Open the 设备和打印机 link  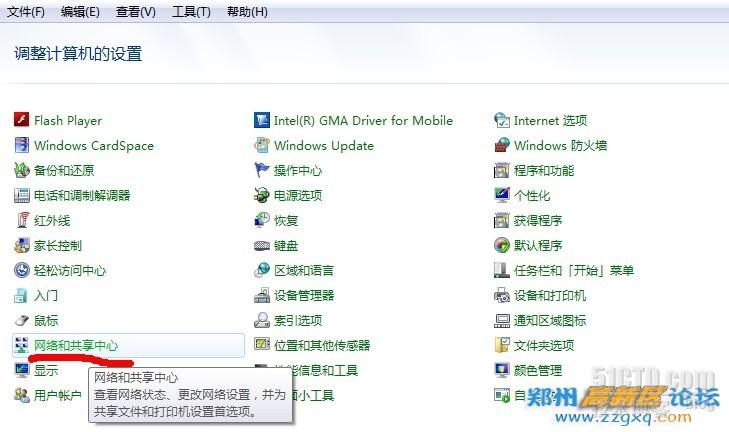[x=550, y=295]
